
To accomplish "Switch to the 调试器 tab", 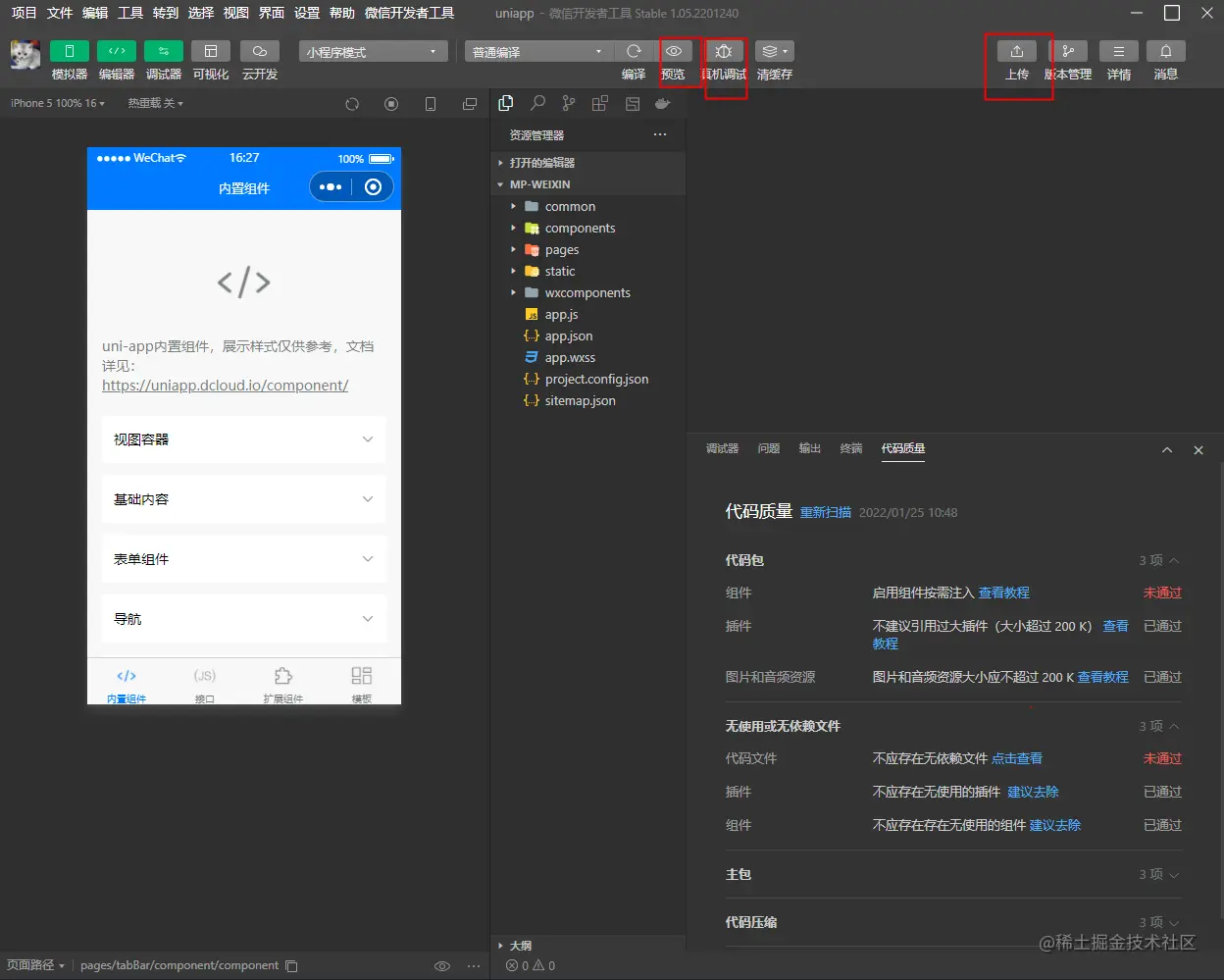I will point(722,448).
